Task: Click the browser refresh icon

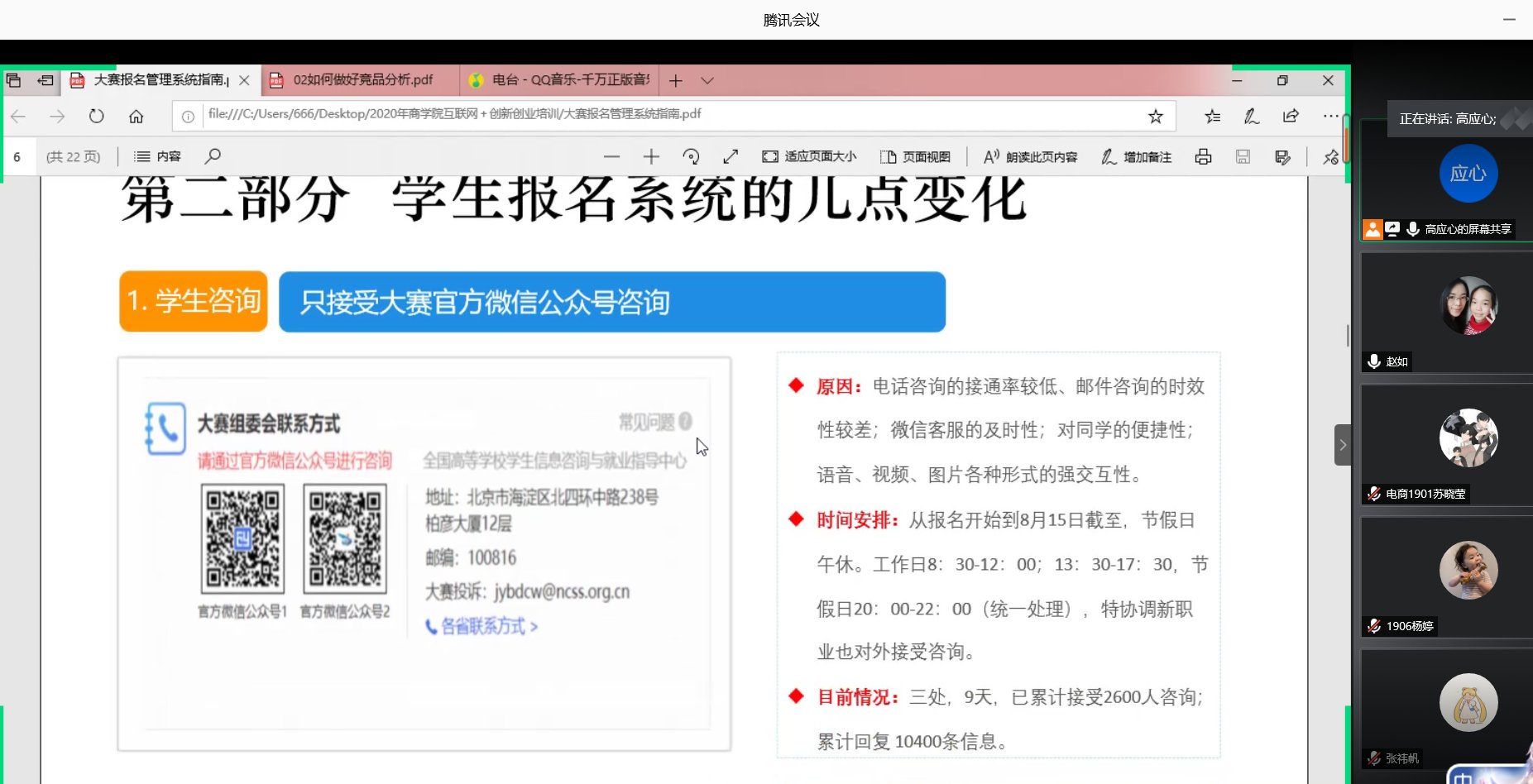Action: coord(97,116)
